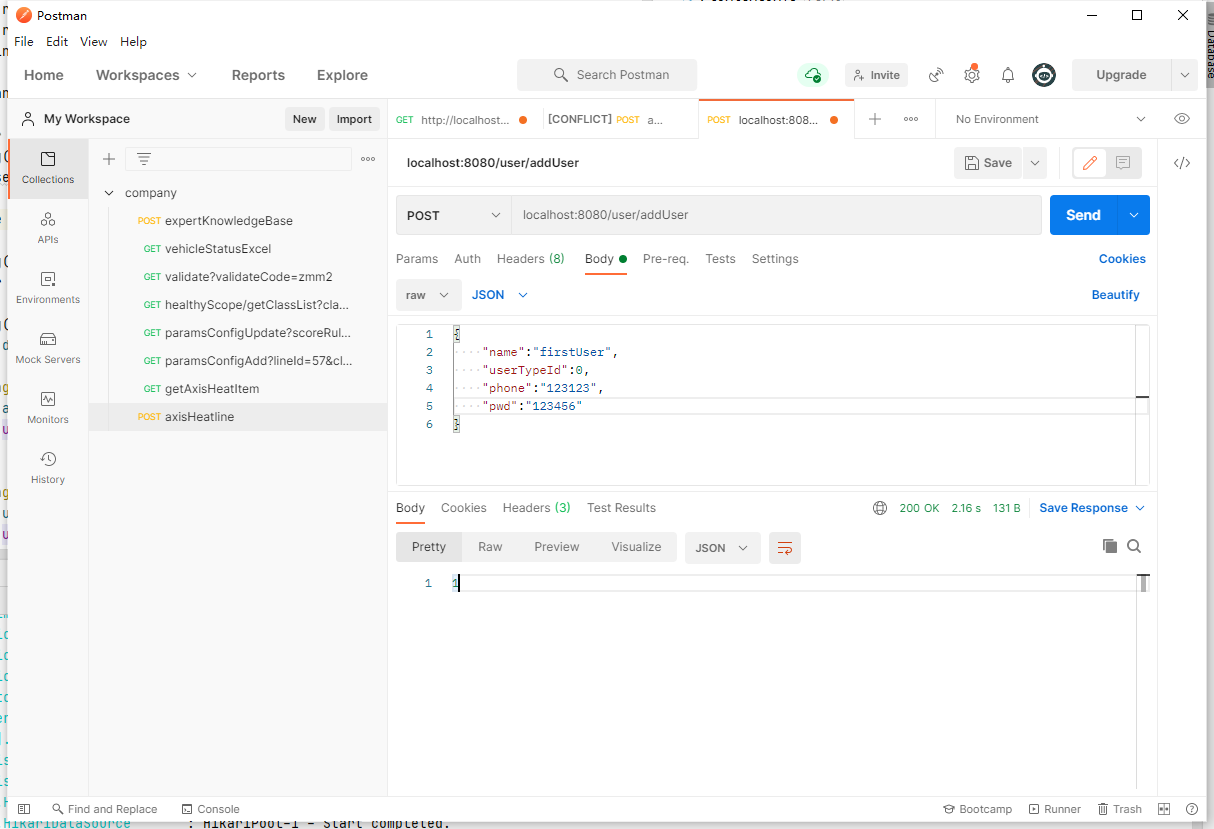
Task: Add a new collection with plus icon
Action: pyautogui.click(x=109, y=159)
